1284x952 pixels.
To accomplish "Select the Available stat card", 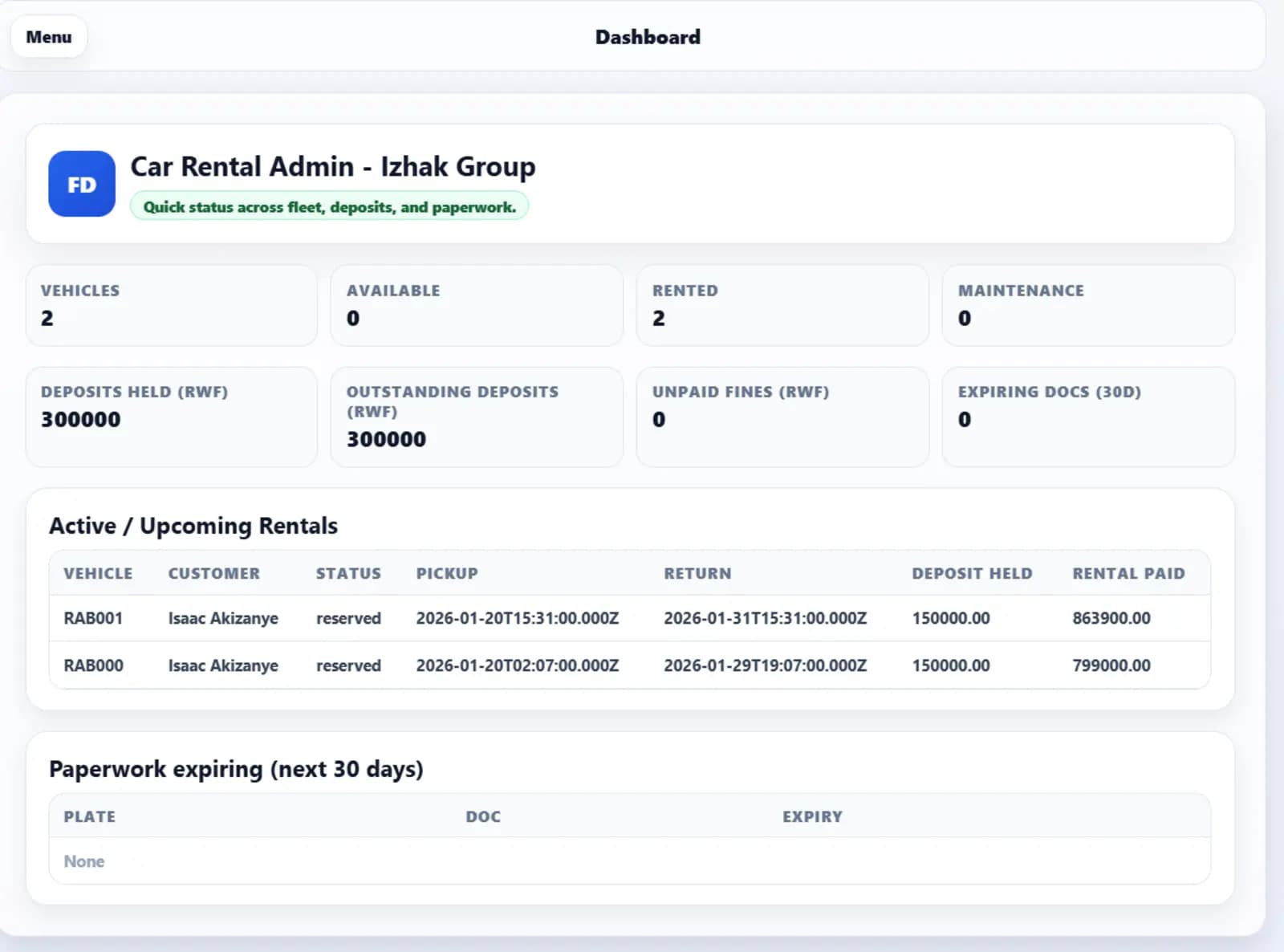I will [477, 306].
